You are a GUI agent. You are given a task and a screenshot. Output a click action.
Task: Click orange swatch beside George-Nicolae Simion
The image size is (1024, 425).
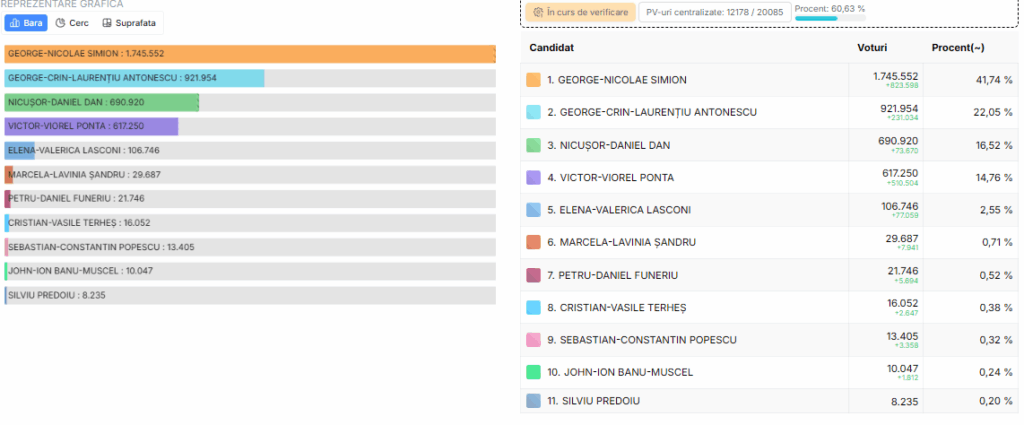pyautogui.click(x=534, y=80)
